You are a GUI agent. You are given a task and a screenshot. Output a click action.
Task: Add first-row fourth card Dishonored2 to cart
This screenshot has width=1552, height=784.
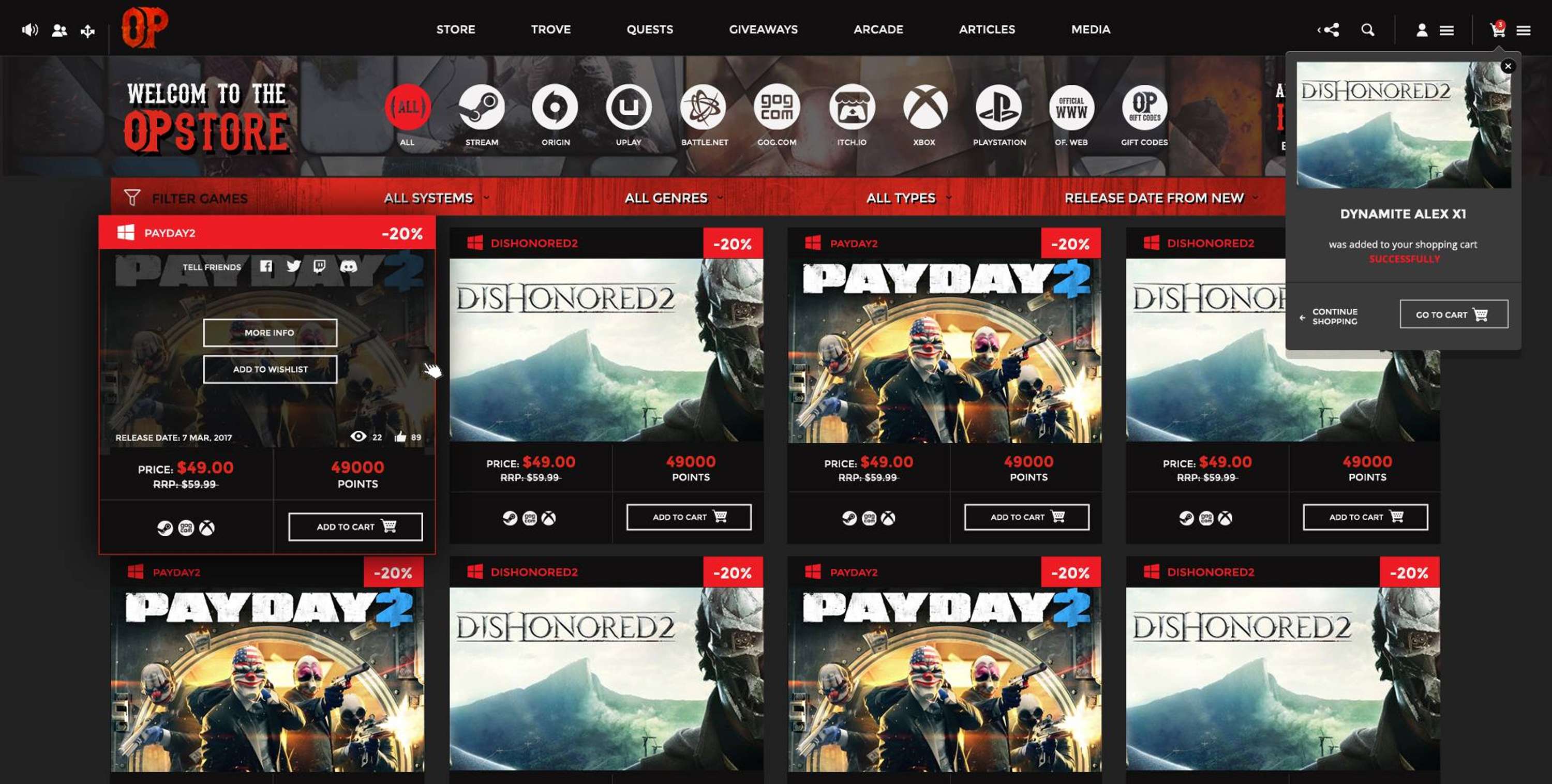(1365, 517)
